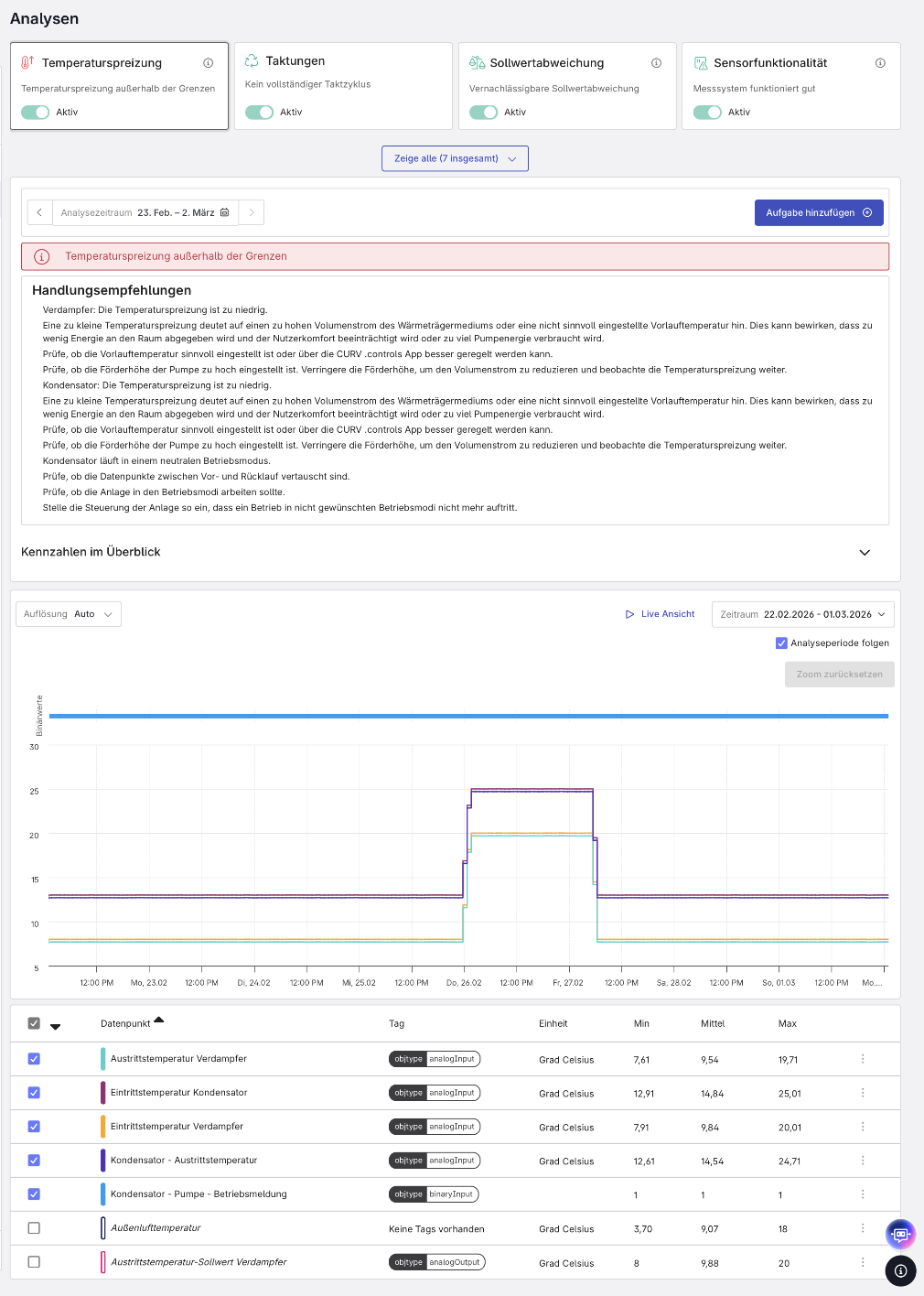Uncheck Kondensator - Austrittstemperatur row checkbox
The image size is (924, 1296).
pos(34,1161)
